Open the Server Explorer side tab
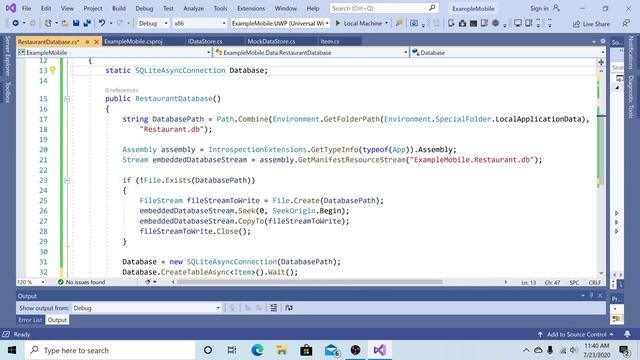 coord(7,56)
